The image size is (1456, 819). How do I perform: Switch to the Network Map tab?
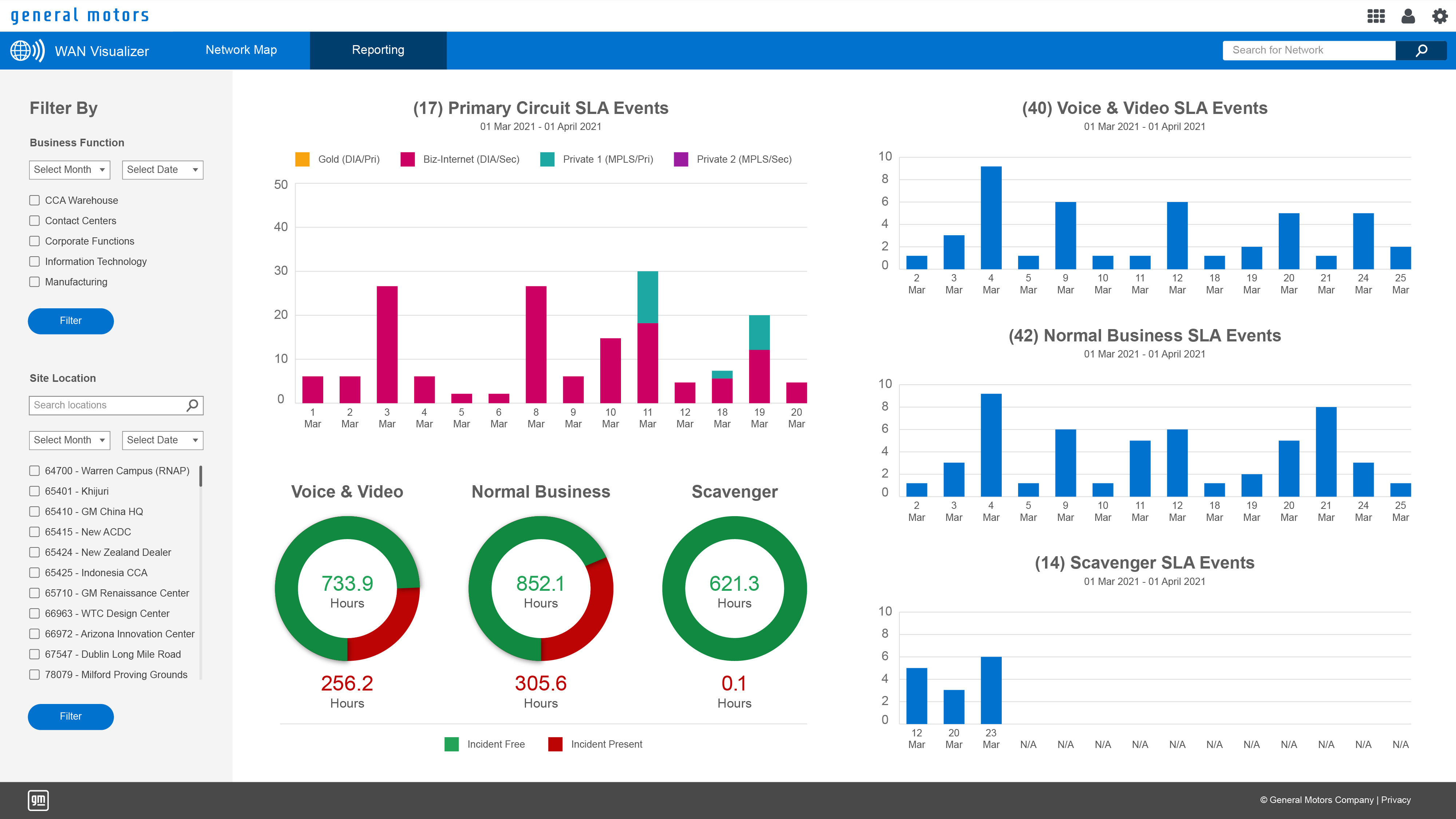[x=241, y=50]
